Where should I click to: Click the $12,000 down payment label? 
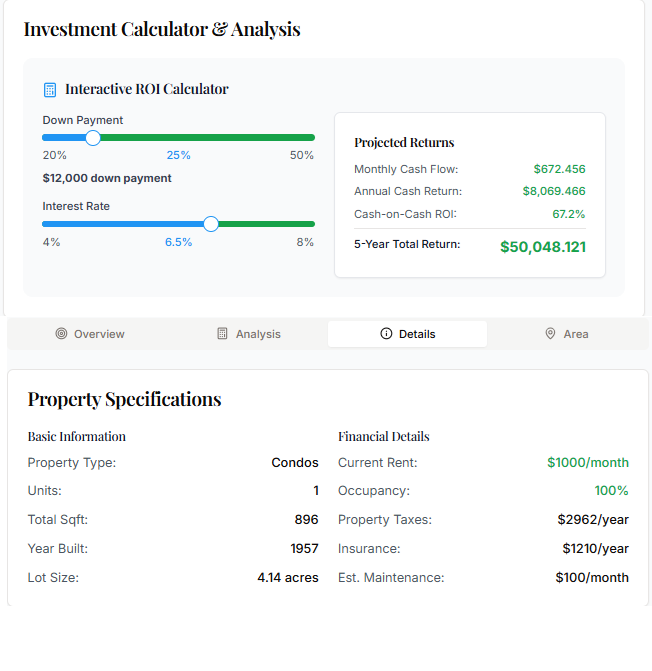click(x=107, y=178)
